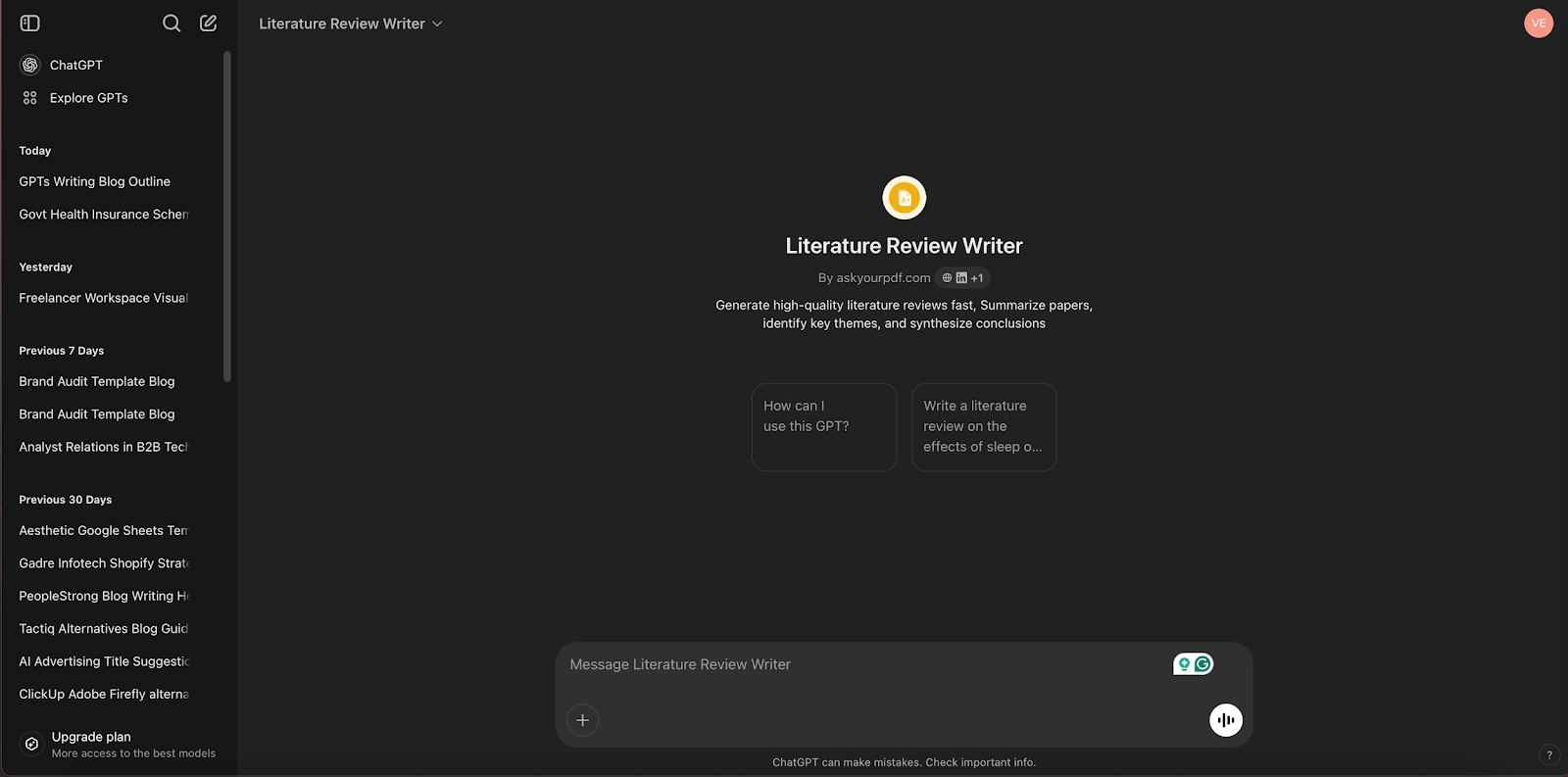This screenshot has height=777, width=1568.
Task: Start a new chat with the pencil icon
Action: [x=209, y=23]
